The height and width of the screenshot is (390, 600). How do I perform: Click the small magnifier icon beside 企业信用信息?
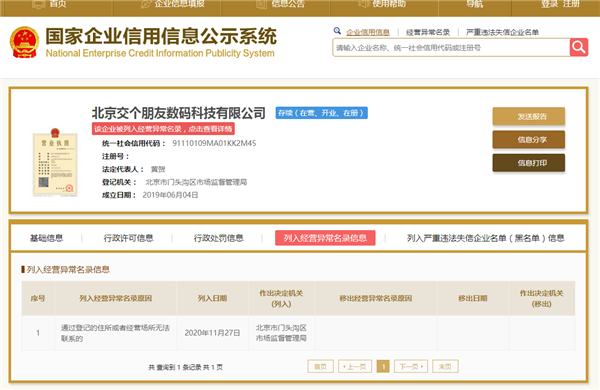click(337, 31)
